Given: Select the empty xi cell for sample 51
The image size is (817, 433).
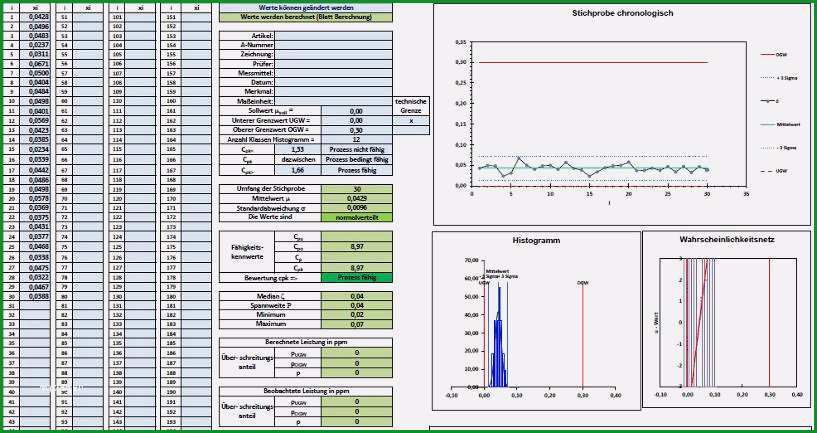Looking at the screenshot, I should (88, 17).
